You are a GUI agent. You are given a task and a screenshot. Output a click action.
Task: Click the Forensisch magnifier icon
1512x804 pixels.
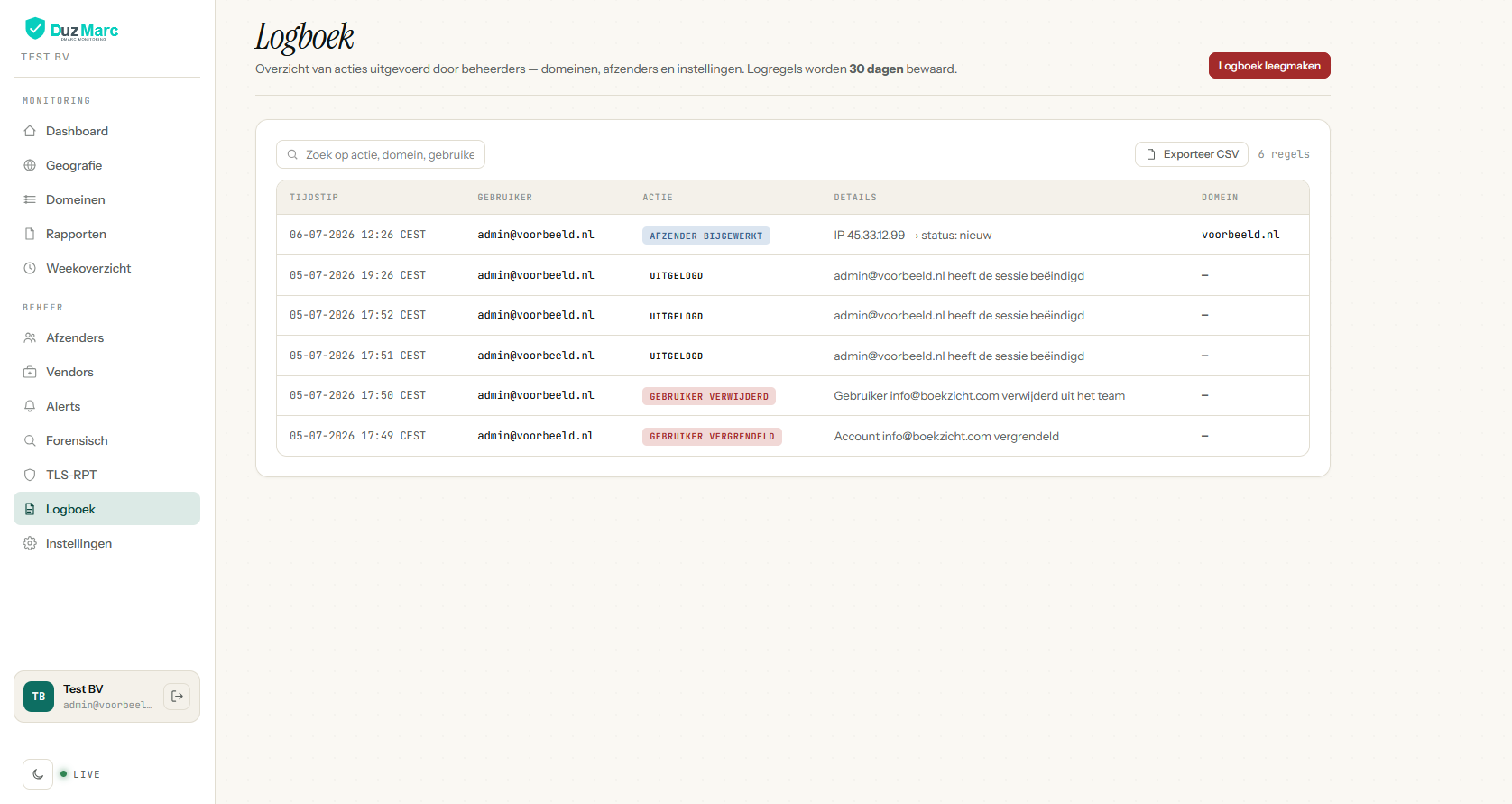[x=30, y=440]
